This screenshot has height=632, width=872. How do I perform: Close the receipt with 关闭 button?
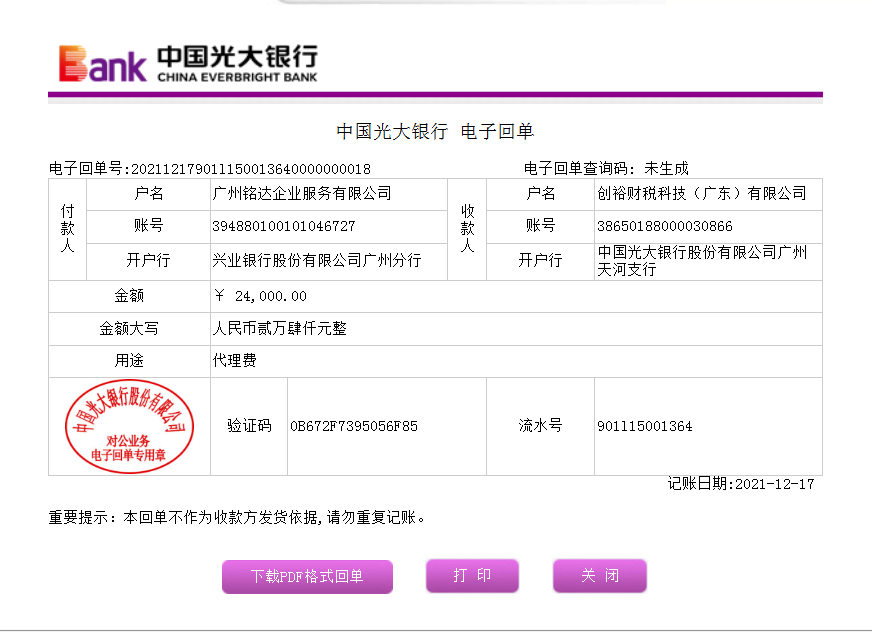600,575
